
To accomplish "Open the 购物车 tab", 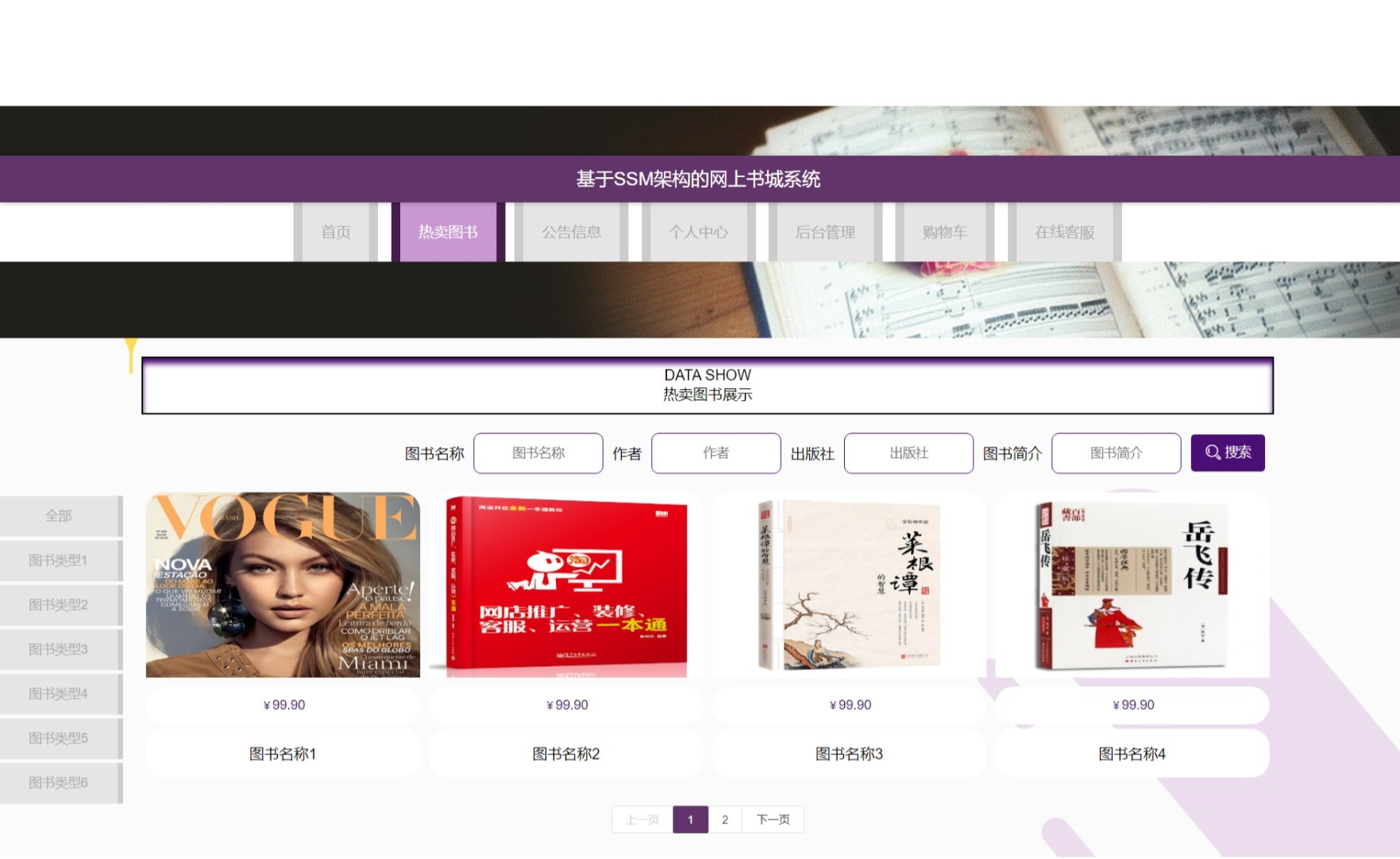I will click(944, 232).
